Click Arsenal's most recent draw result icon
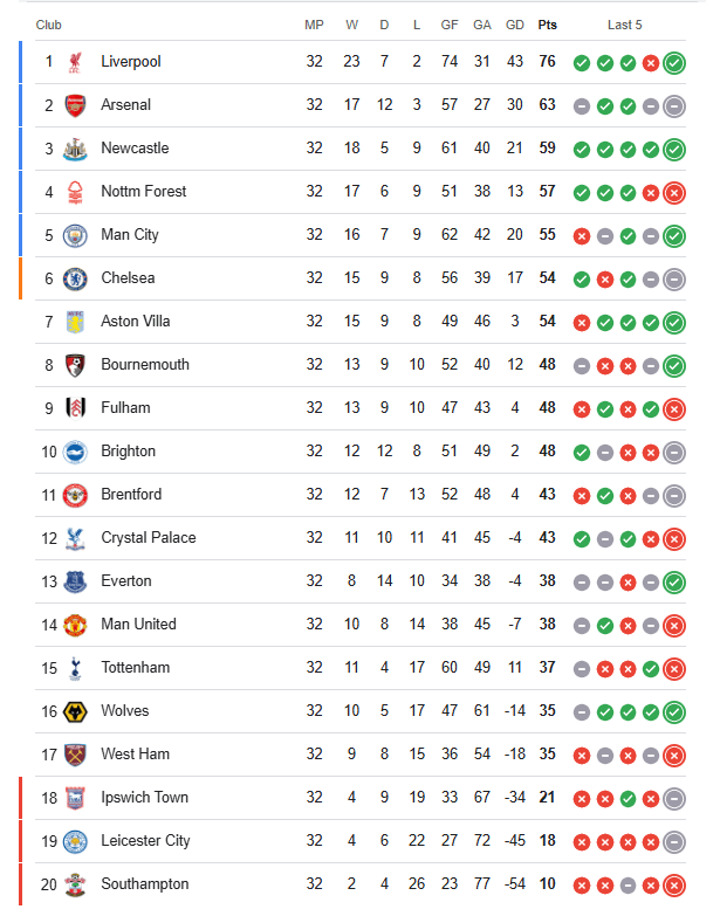The image size is (720, 923). (x=674, y=106)
